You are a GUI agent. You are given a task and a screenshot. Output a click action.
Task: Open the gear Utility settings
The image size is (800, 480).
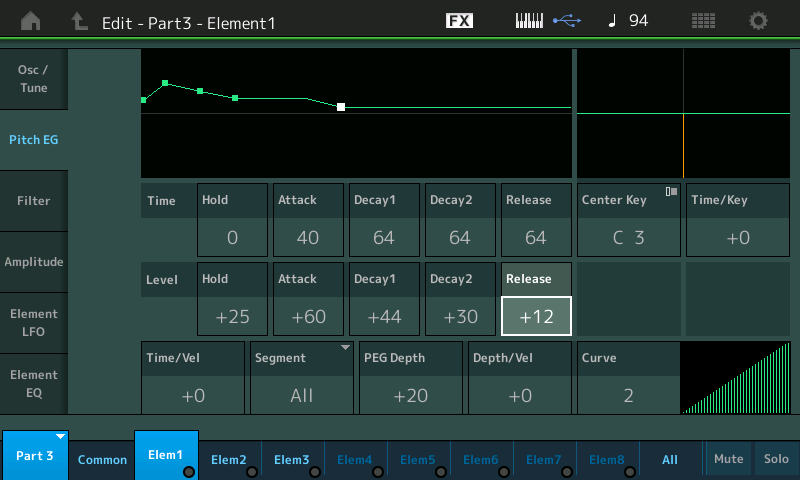point(758,21)
